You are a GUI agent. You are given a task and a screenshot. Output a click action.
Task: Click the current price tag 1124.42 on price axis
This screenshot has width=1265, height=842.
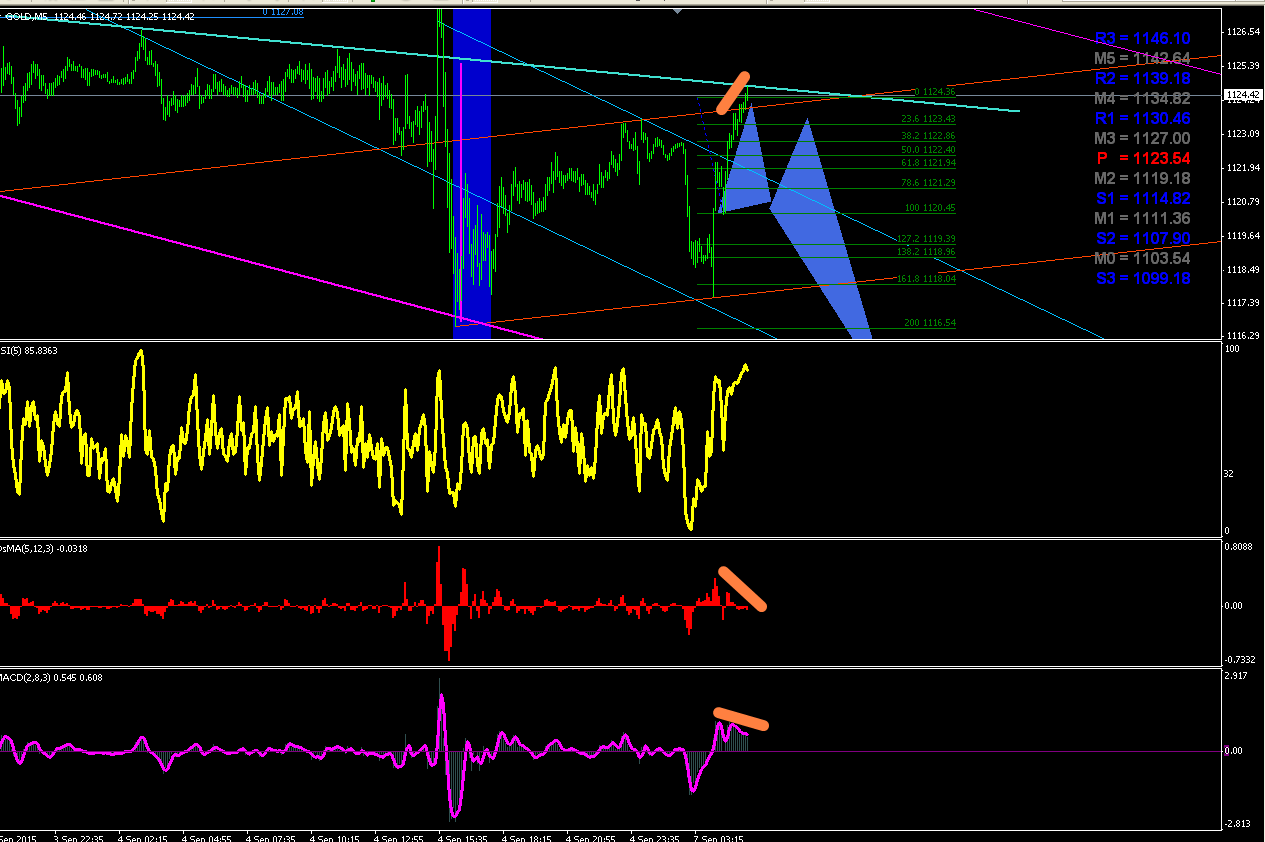point(1244,95)
